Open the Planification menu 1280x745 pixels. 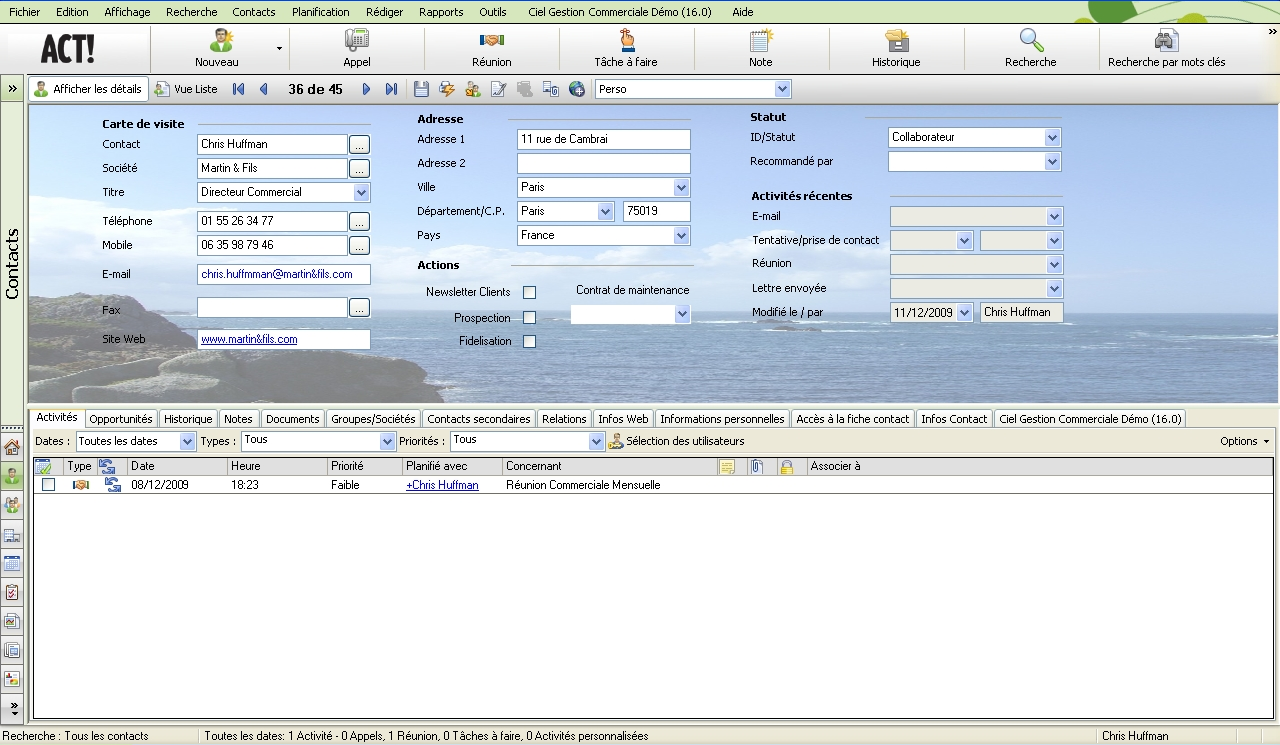320,12
